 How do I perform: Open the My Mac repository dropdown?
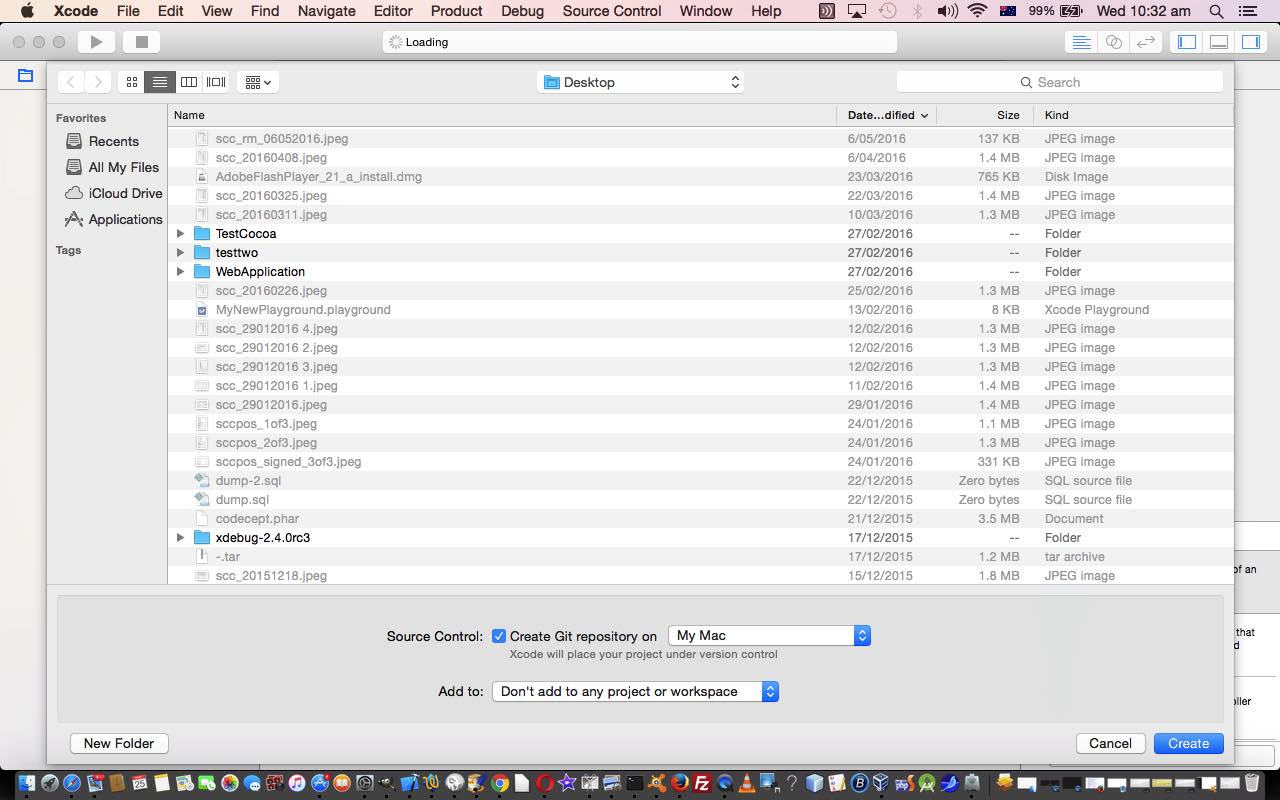pos(769,635)
